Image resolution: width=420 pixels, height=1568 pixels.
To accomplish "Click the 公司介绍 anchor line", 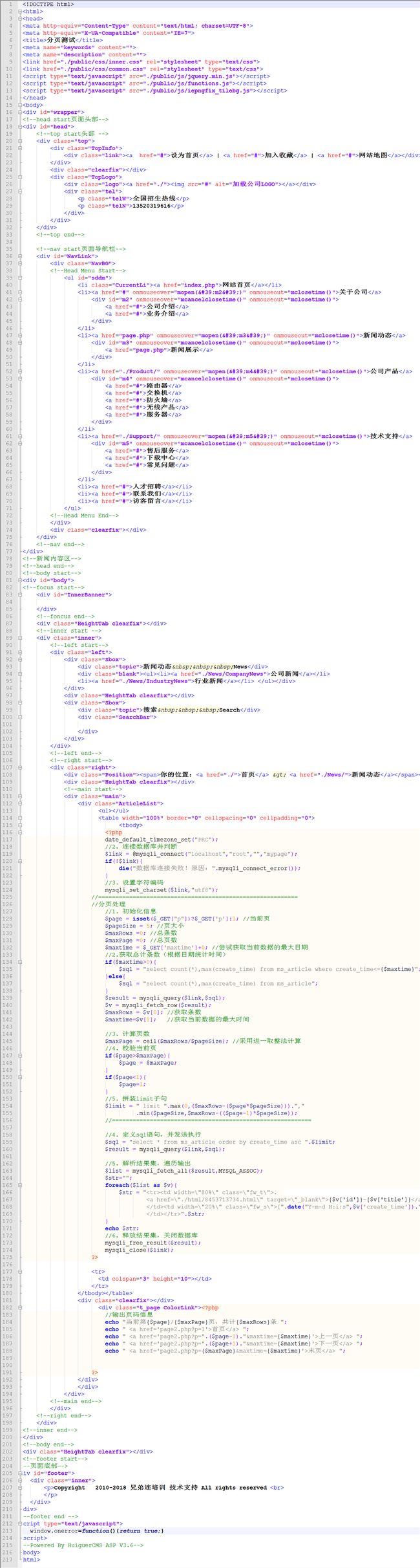I will [x=147, y=307].
